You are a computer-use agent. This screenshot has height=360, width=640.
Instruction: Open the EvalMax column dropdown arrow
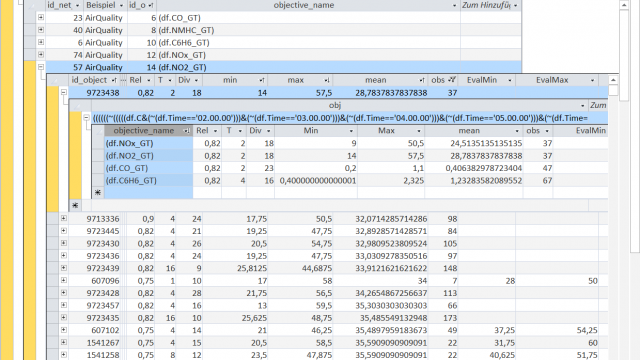coord(592,80)
